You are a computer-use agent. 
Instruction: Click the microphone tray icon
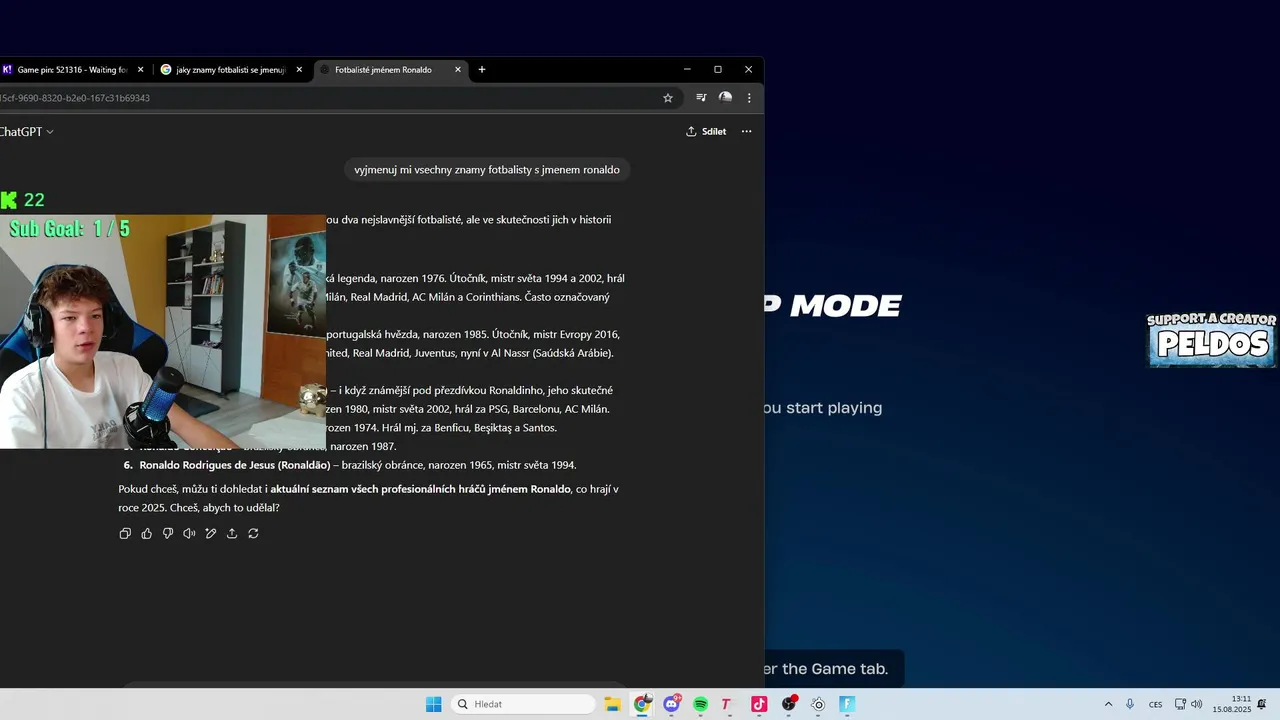click(1130, 704)
